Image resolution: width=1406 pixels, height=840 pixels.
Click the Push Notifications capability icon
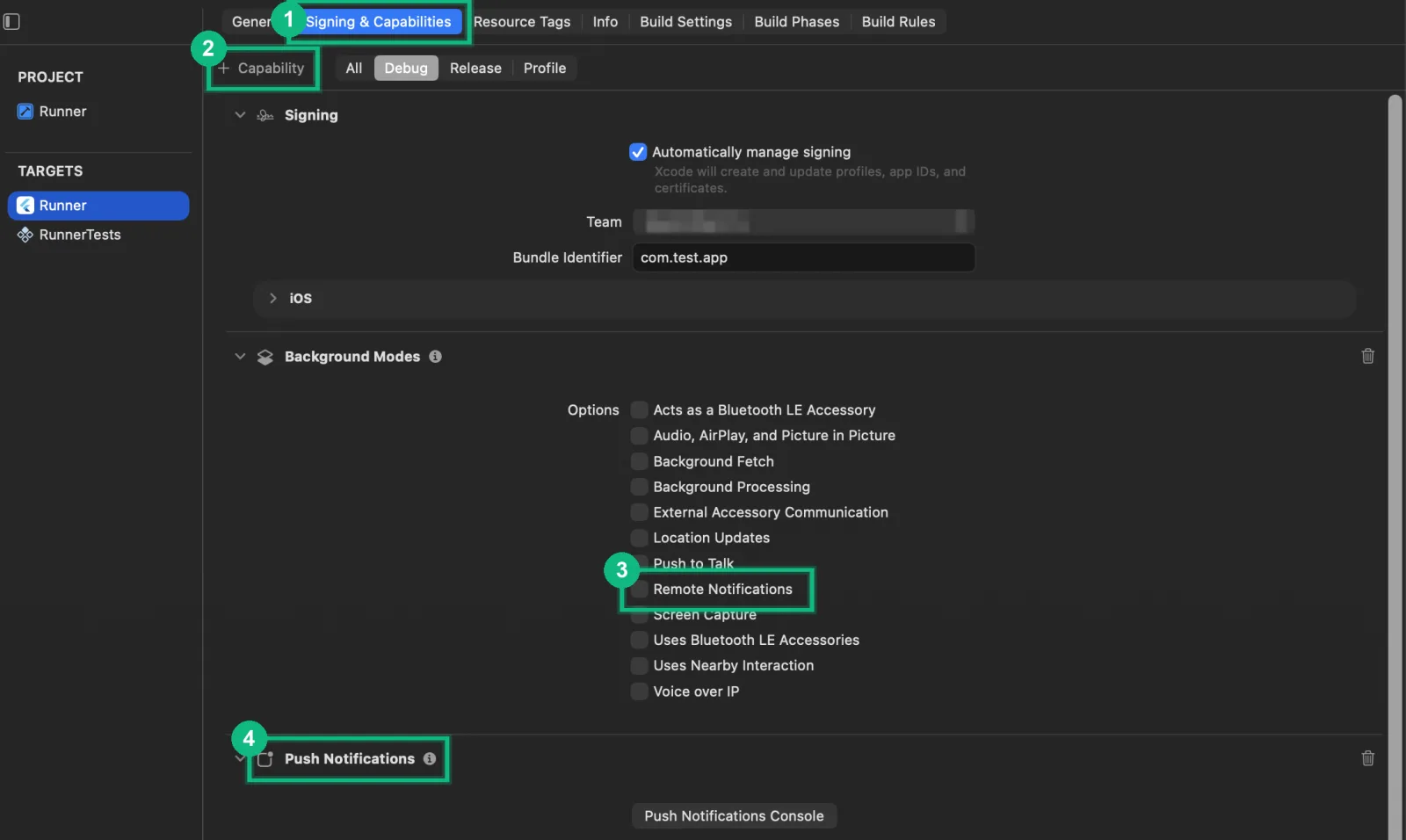pyautogui.click(x=265, y=758)
